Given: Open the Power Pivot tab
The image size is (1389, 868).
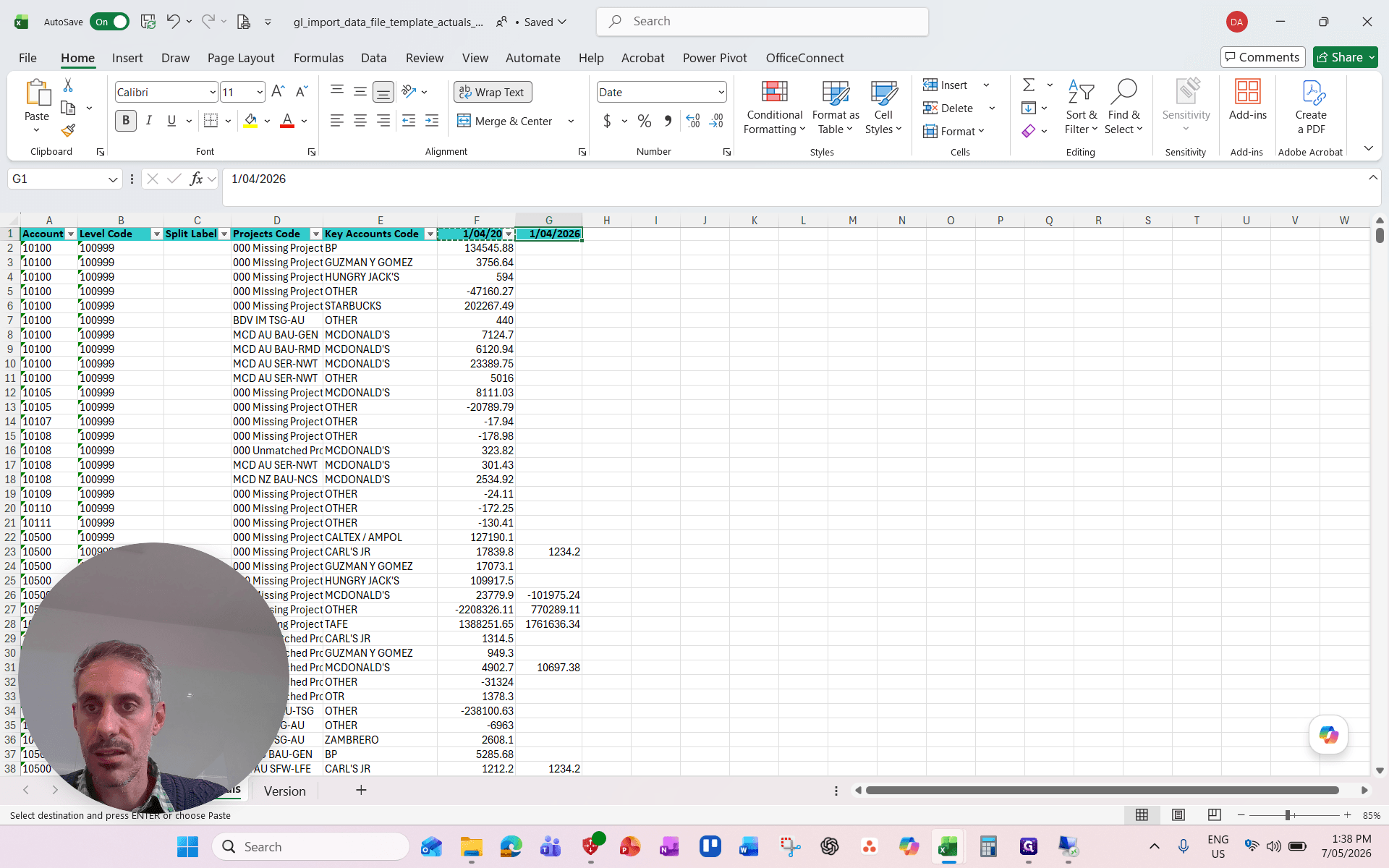Looking at the screenshot, I should (714, 58).
